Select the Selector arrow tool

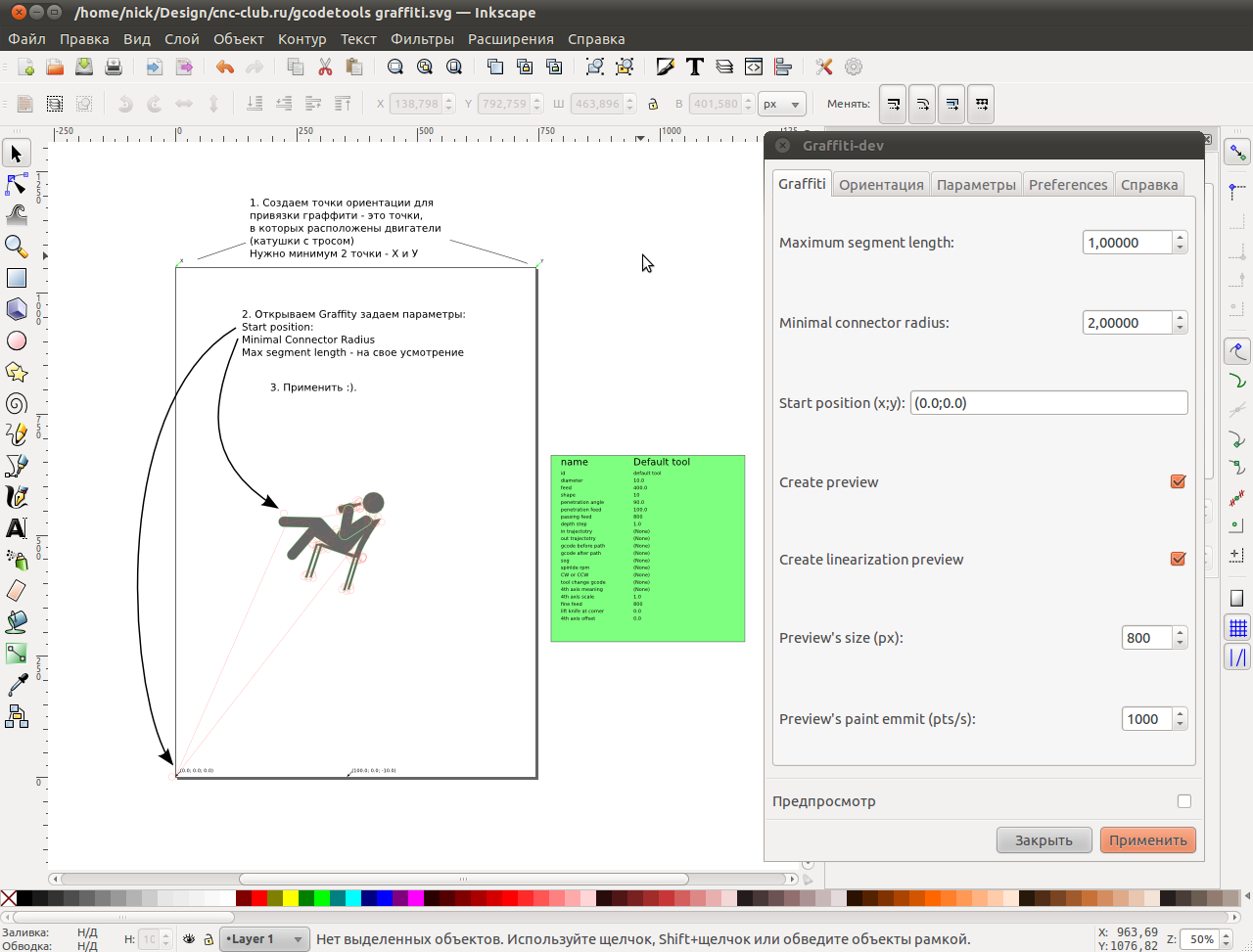click(17, 154)
